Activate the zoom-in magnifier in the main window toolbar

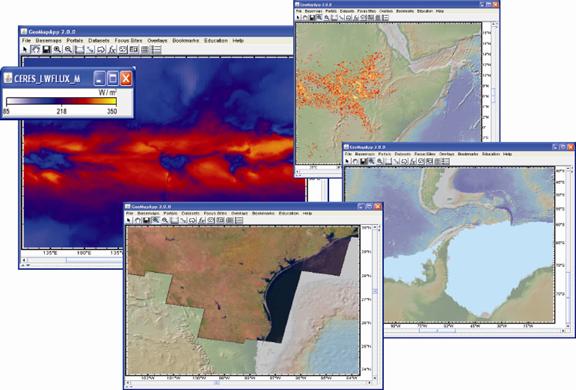coord(57,49)
